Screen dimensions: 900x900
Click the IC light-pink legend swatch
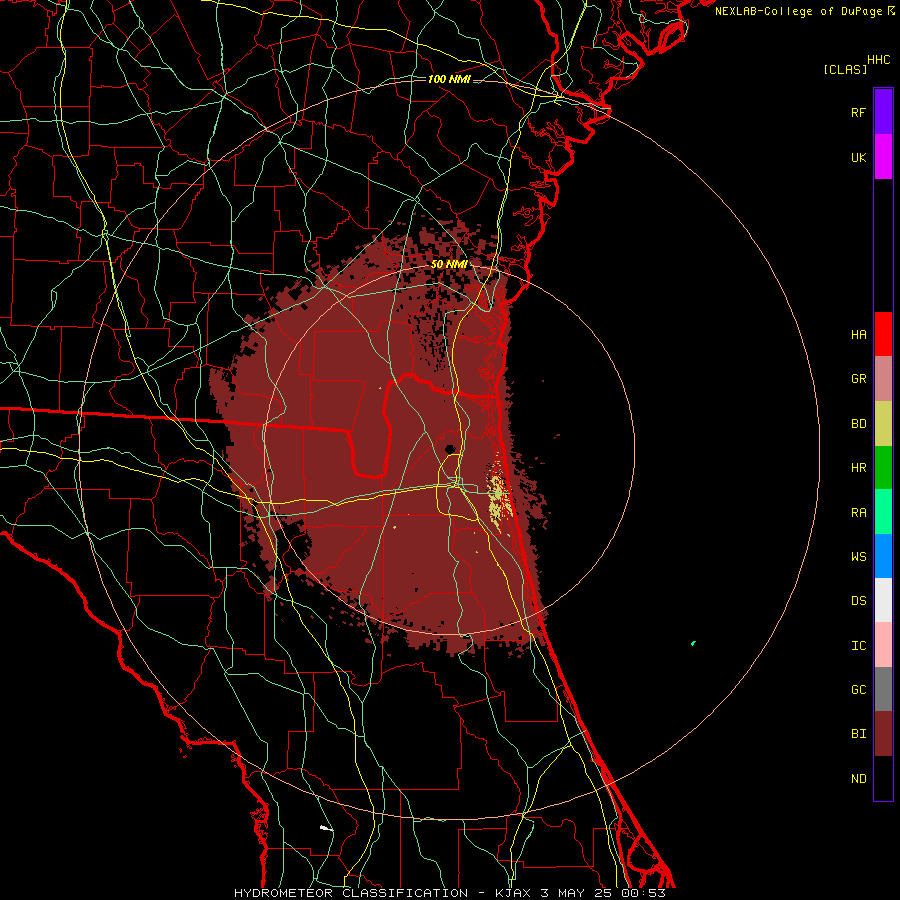pyautogui.click(x=883, y=645)
